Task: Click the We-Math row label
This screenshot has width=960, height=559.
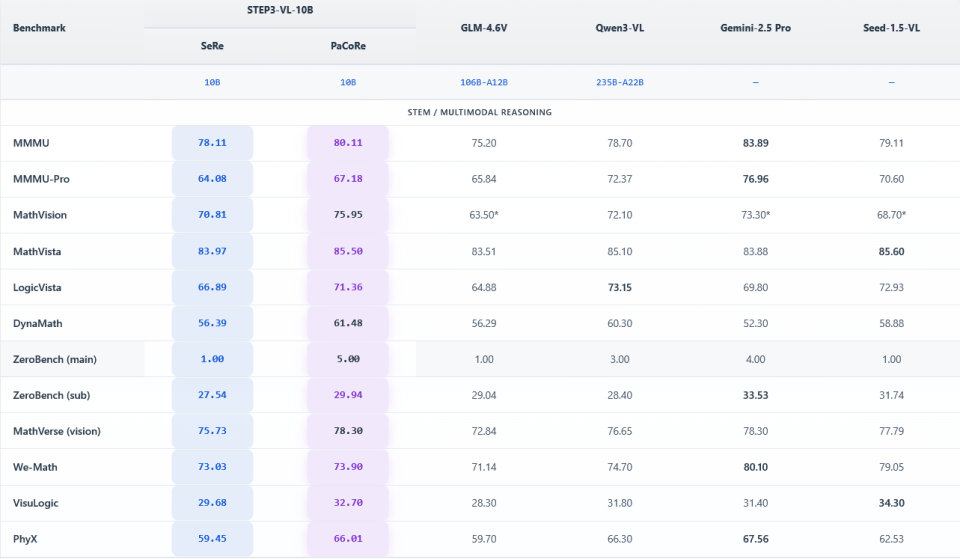Action: [x=35, y=467]
